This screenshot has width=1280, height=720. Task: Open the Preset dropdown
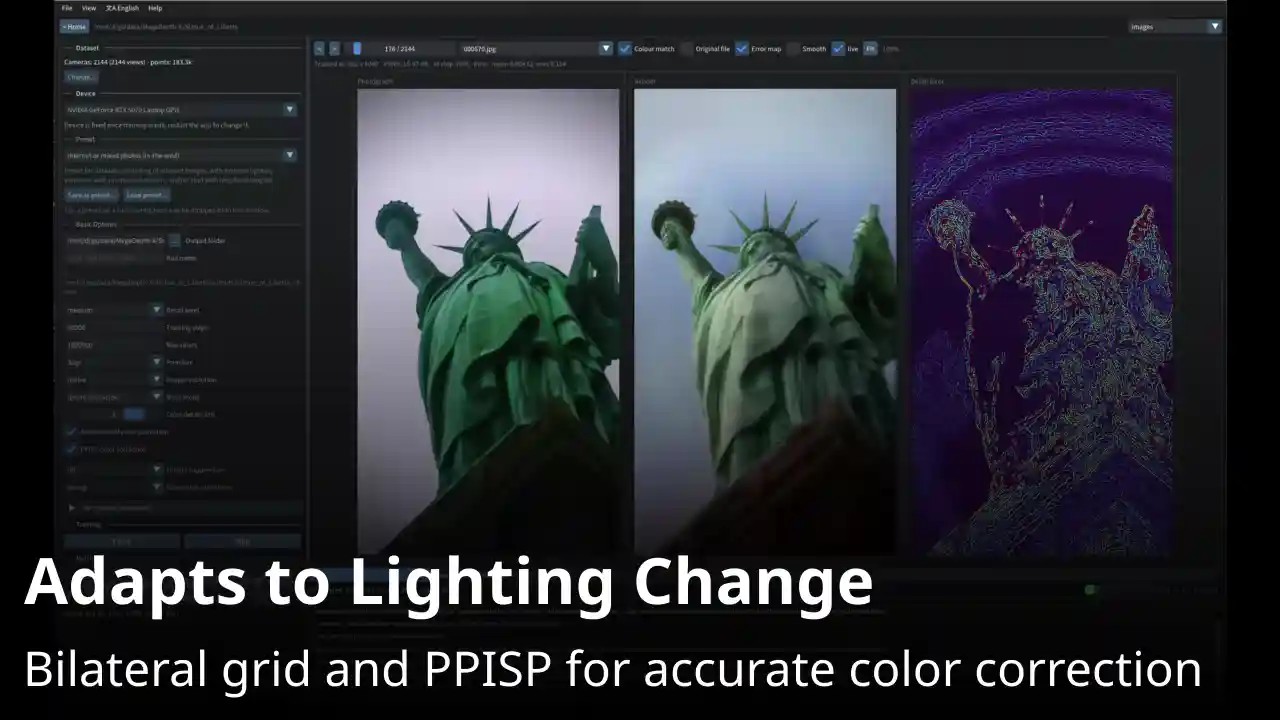coord(180,155)
